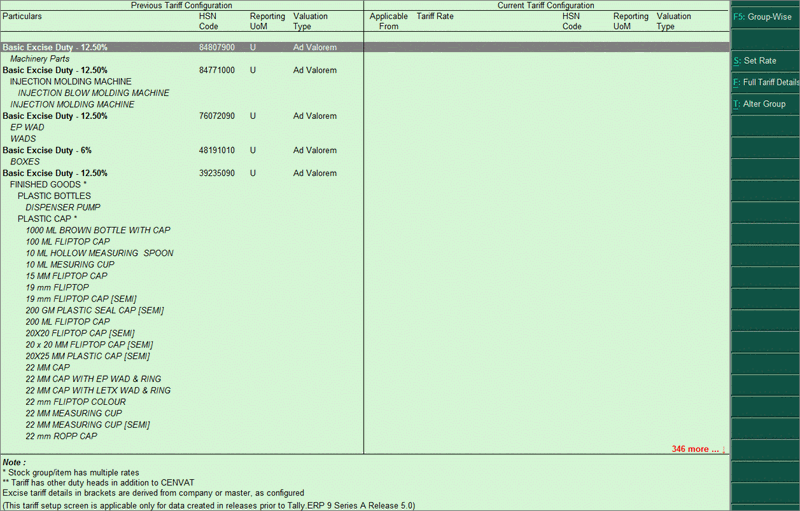The width and height of the screenshot is (800, 511).
Task: Click the Tariff Rate column header
Action: 435,17
